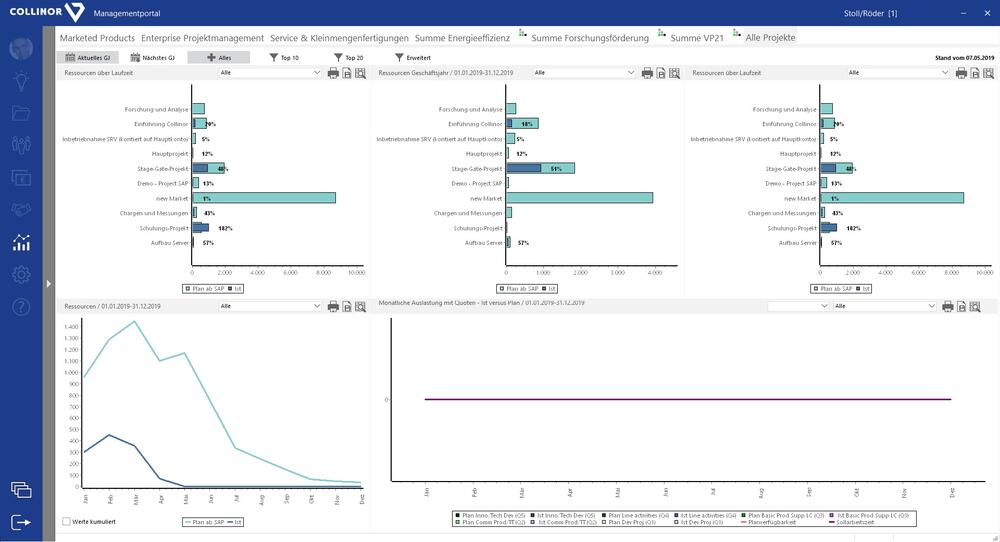Screen dimensions: 1000x542
Task: Switch to the Enterprise Projektmanagement tab
Action: tap(202, 37)
